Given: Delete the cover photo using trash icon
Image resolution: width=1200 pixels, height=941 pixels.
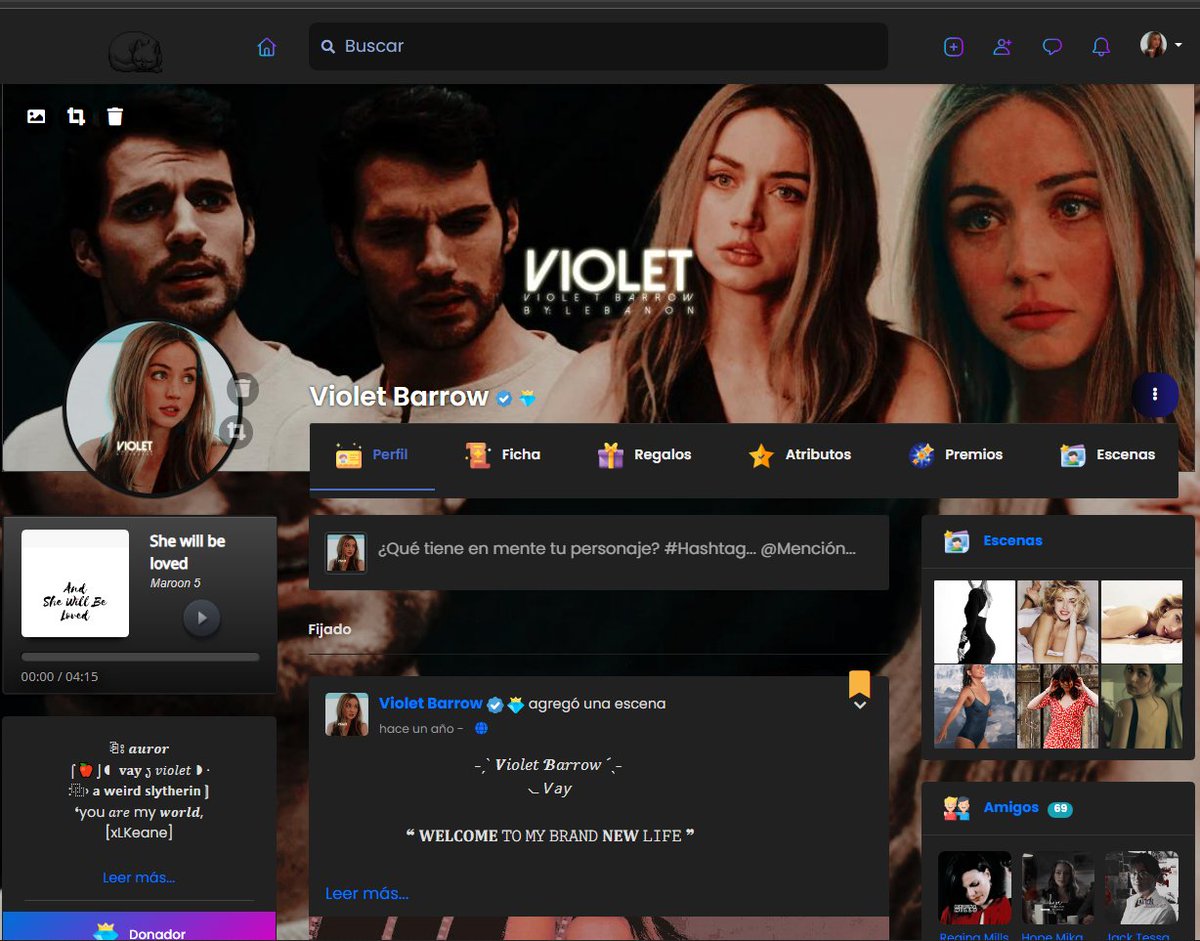Looking at the screenshot, I should click(115, 116).
